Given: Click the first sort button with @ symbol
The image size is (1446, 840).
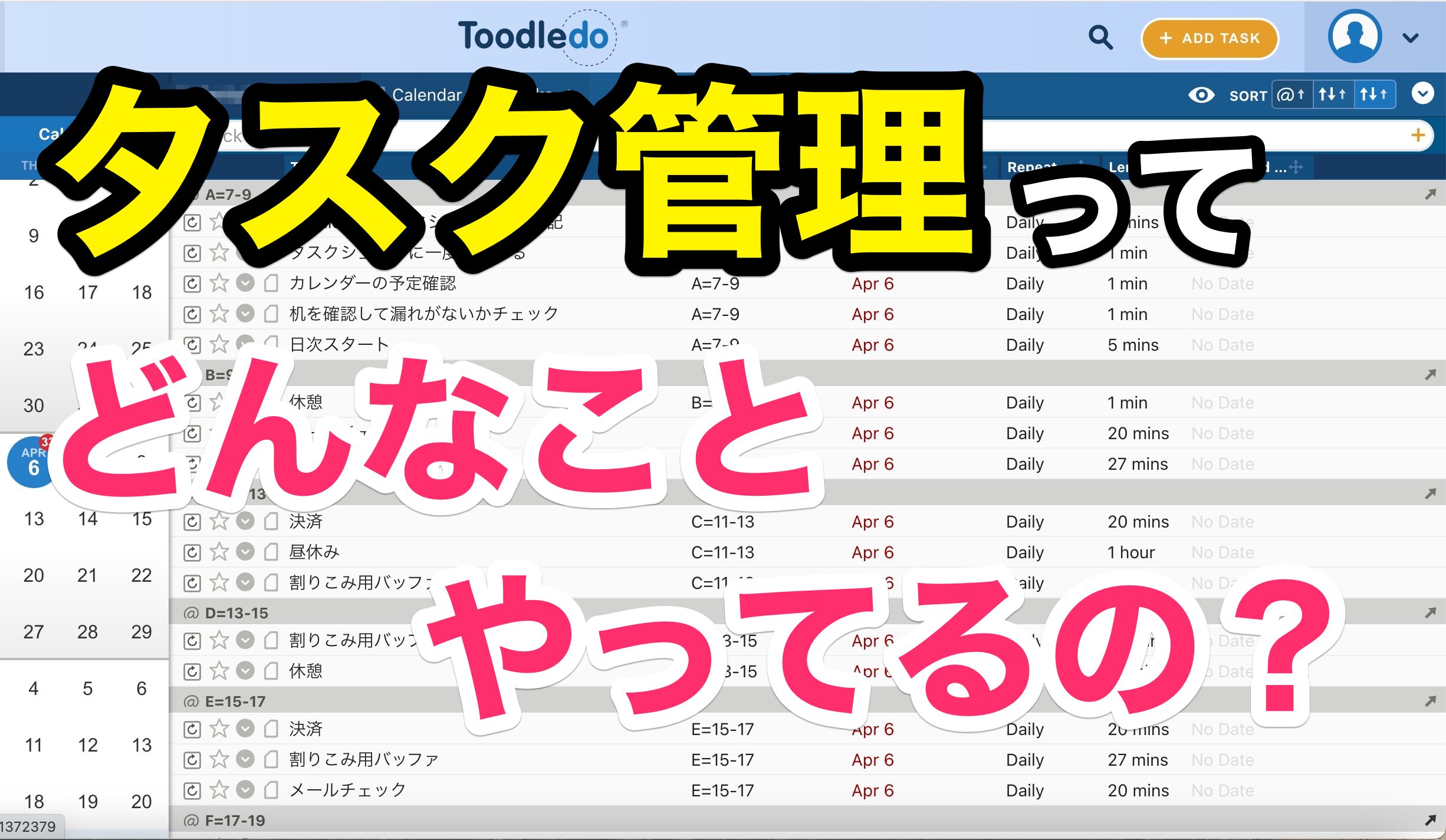Looking at the screenshot, I should click(x=1291, y=95).
